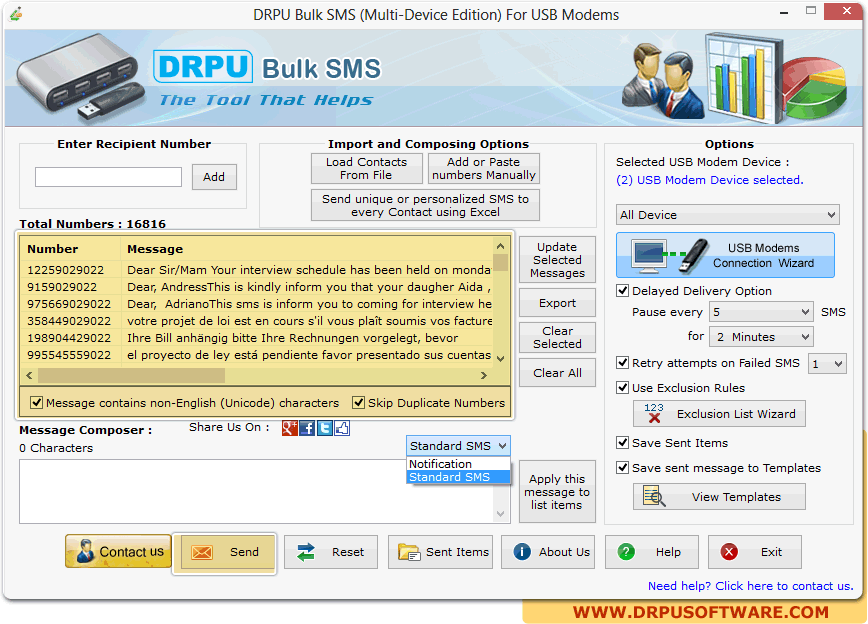Screen dimensions: 868x624
Task: Click the horizontal scrollbar thumb of the message list
Action: [x=131, y=375]
